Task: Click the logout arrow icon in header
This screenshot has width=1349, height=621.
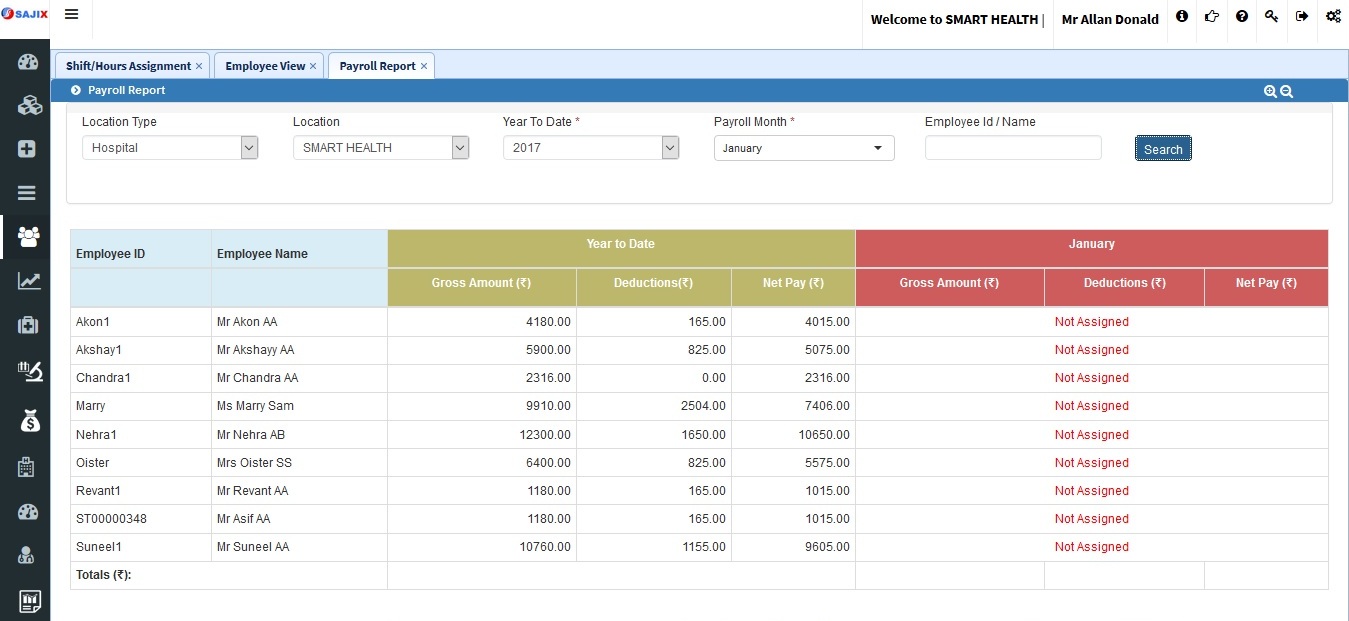Action: (1302, 17)
